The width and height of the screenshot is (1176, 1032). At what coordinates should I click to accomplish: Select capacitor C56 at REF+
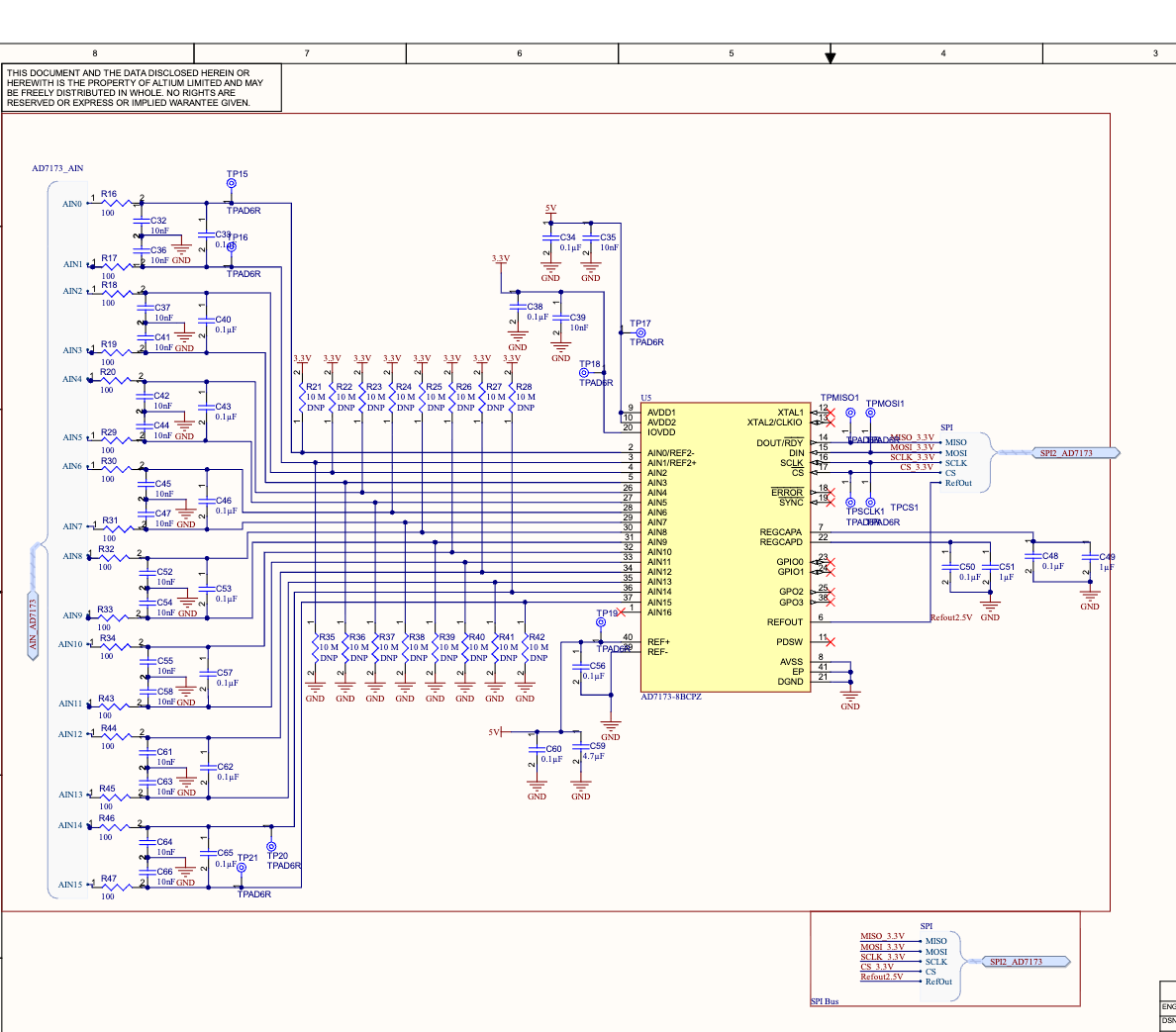point(581,666)
